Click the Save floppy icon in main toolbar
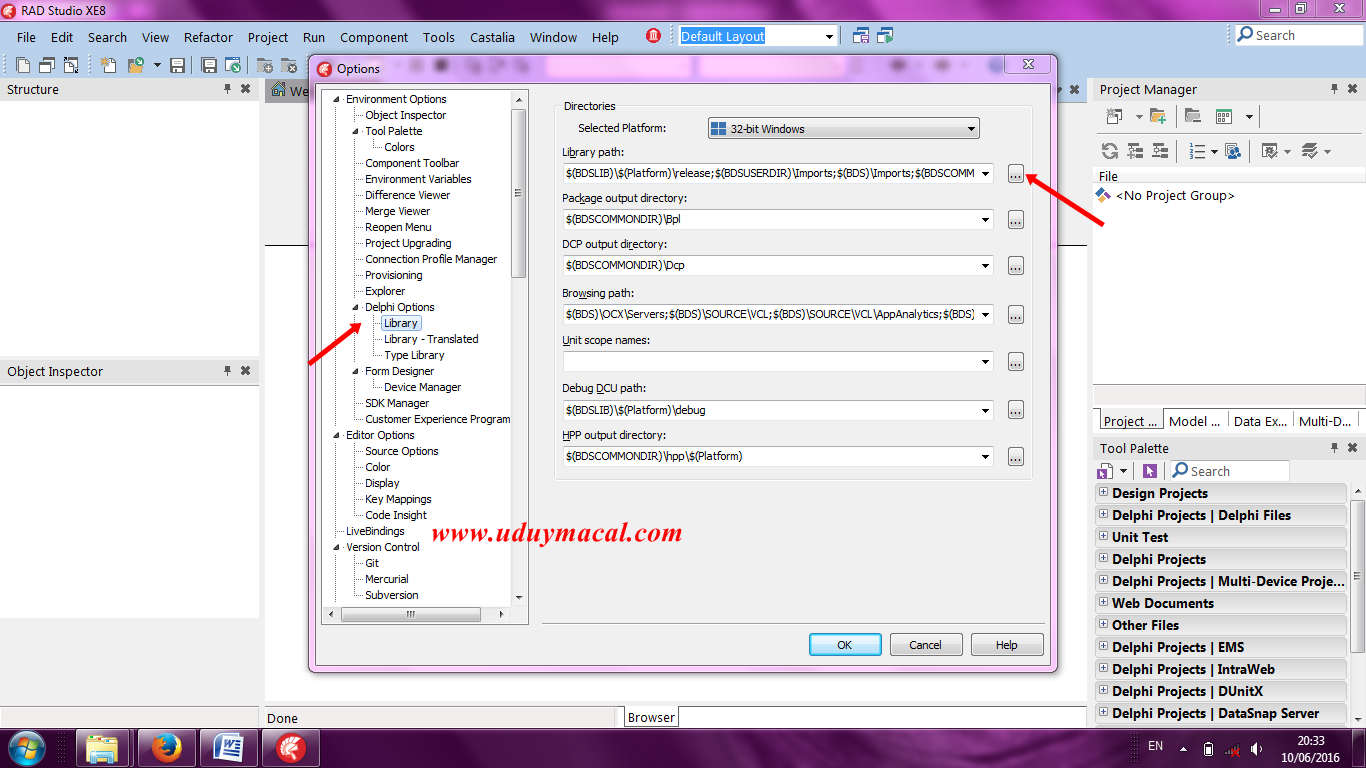This screenshot has width=1366, height=768. pos(178,66)
